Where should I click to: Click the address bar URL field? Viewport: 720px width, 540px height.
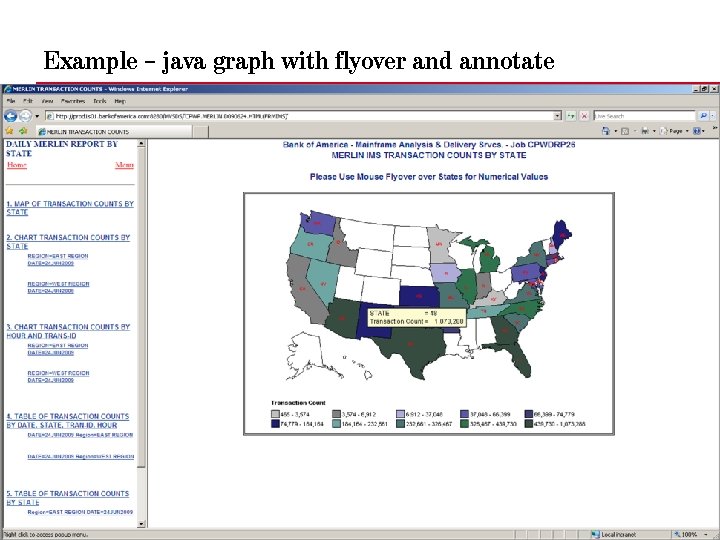299,116
